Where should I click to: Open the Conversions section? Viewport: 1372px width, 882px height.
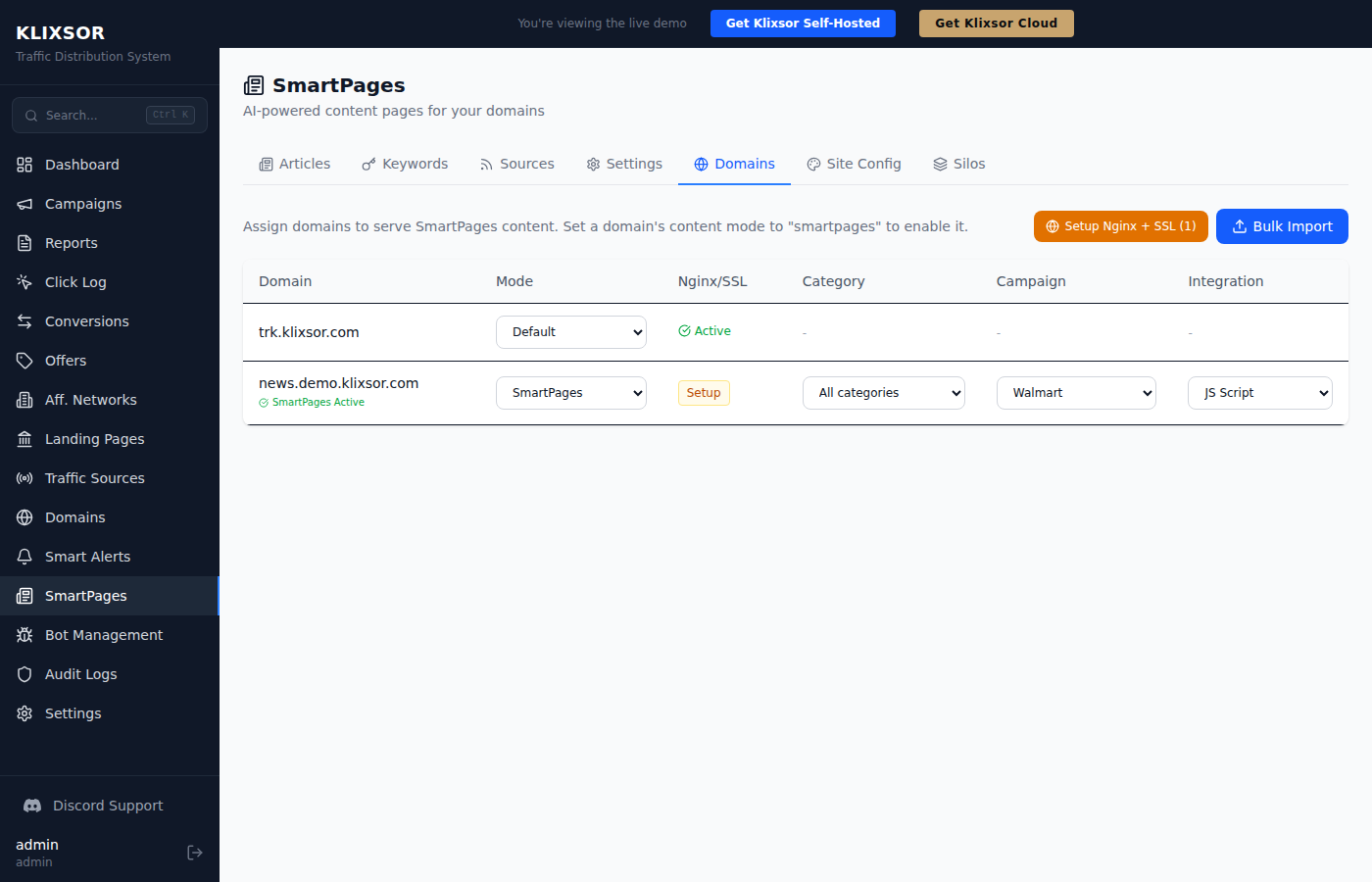coord(85,320)
